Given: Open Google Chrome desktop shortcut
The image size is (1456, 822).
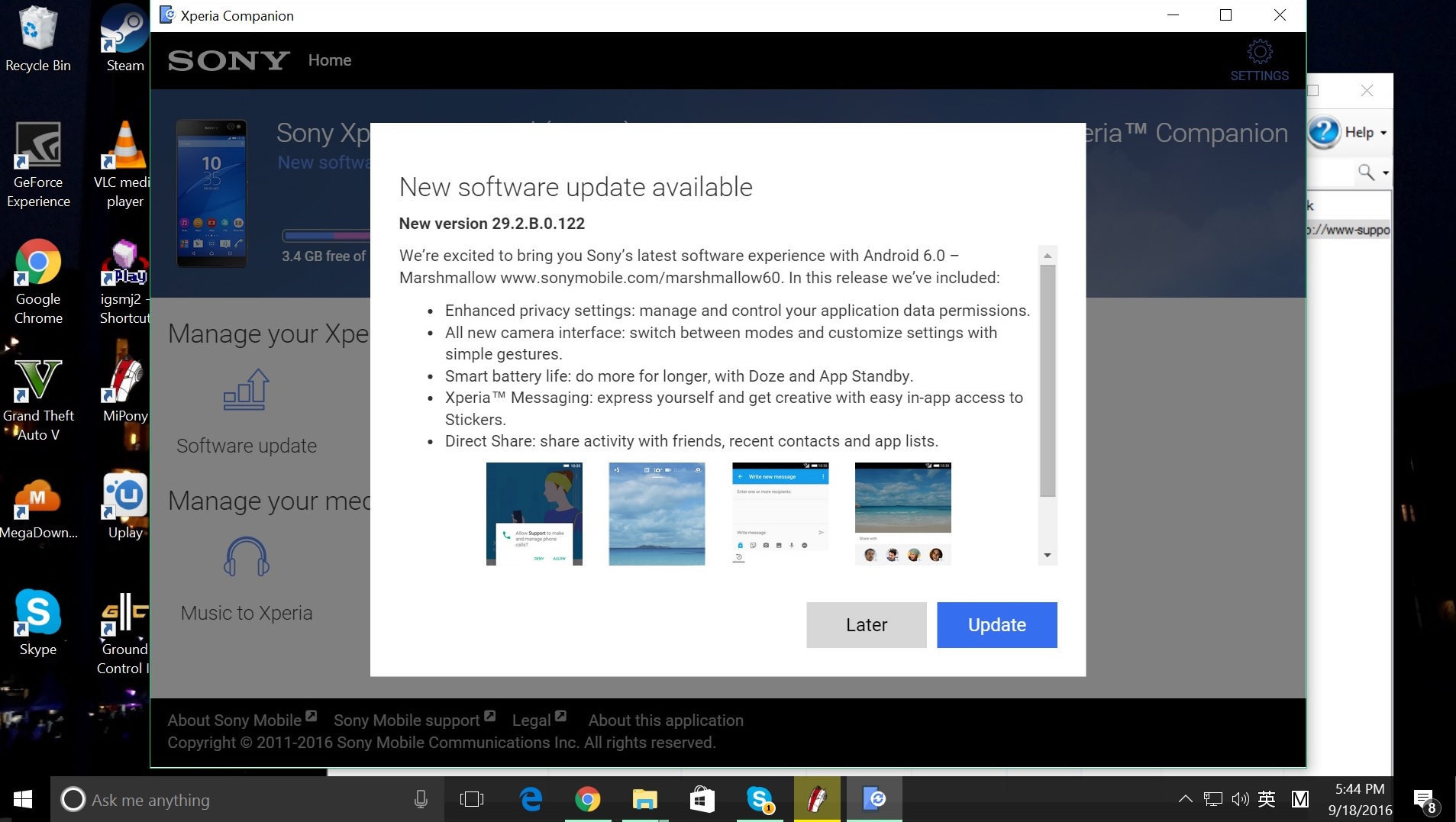Looking at the screenshot, I should click(x=37, y=282).
